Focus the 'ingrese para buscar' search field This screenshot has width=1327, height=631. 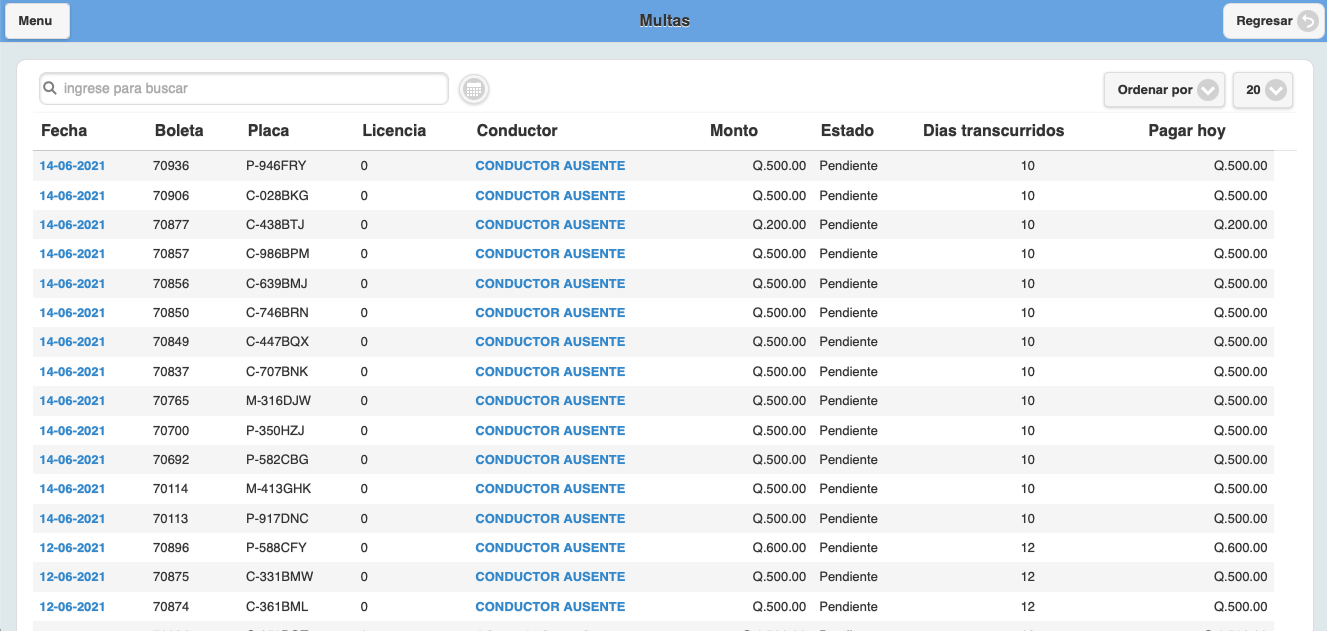(250, 88)
